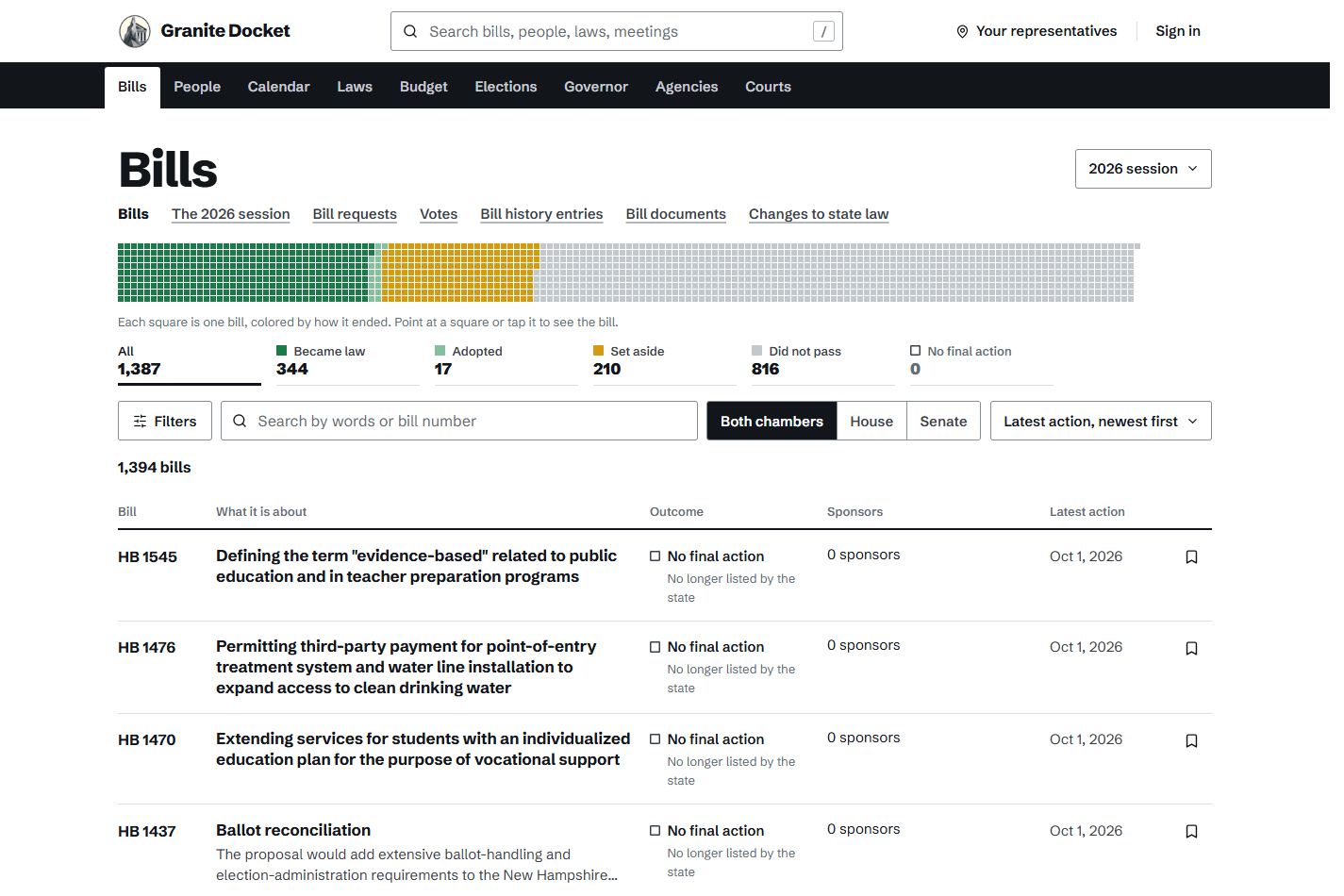Bookmark bill HB 1476
Viewport: 1344px width, 896px height.
click(1191, 649)
